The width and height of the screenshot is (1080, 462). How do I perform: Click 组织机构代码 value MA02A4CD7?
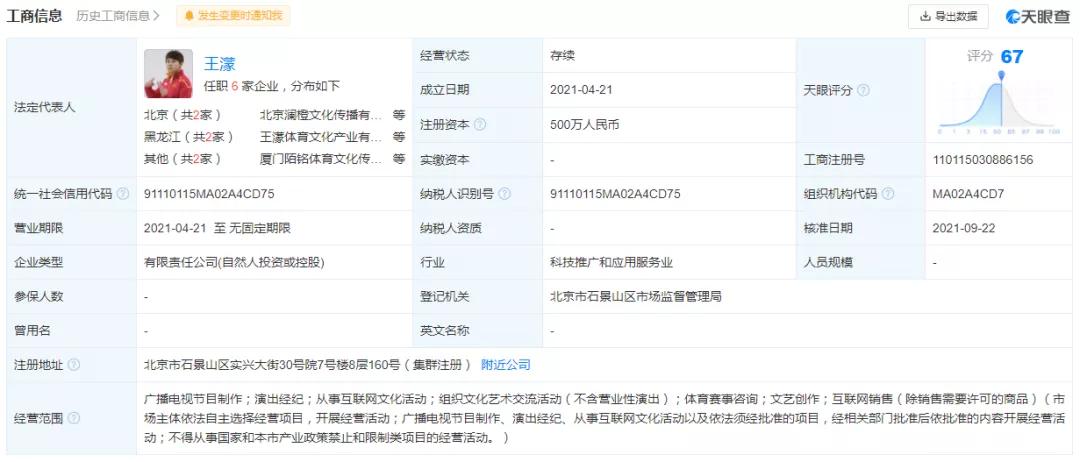point(968,193)
